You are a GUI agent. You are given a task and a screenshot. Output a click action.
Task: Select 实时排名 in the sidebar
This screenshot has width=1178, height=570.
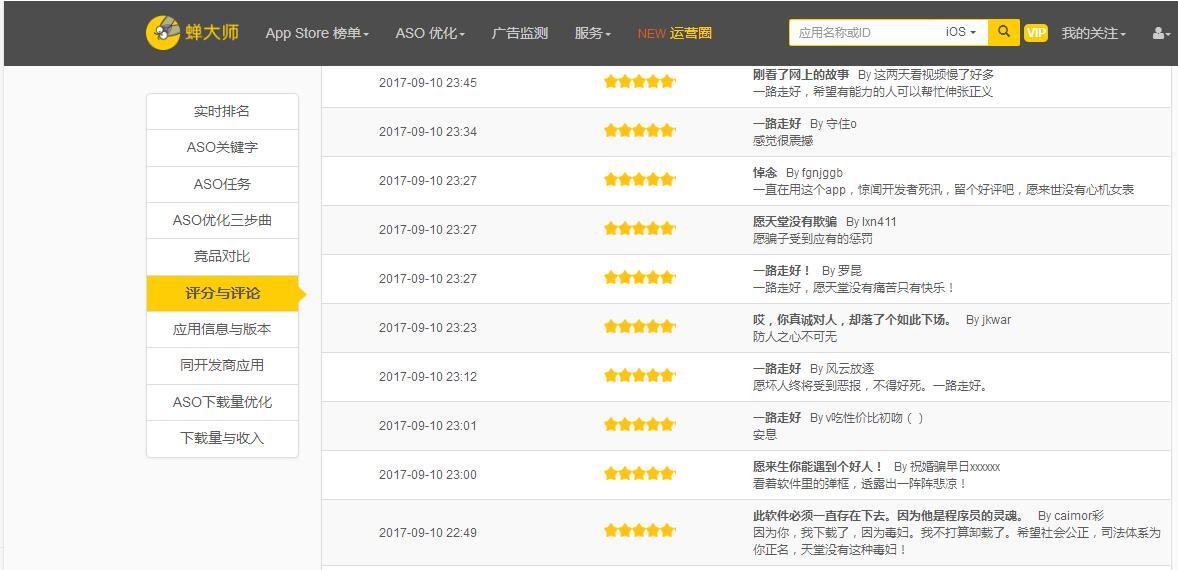(222, 111)
